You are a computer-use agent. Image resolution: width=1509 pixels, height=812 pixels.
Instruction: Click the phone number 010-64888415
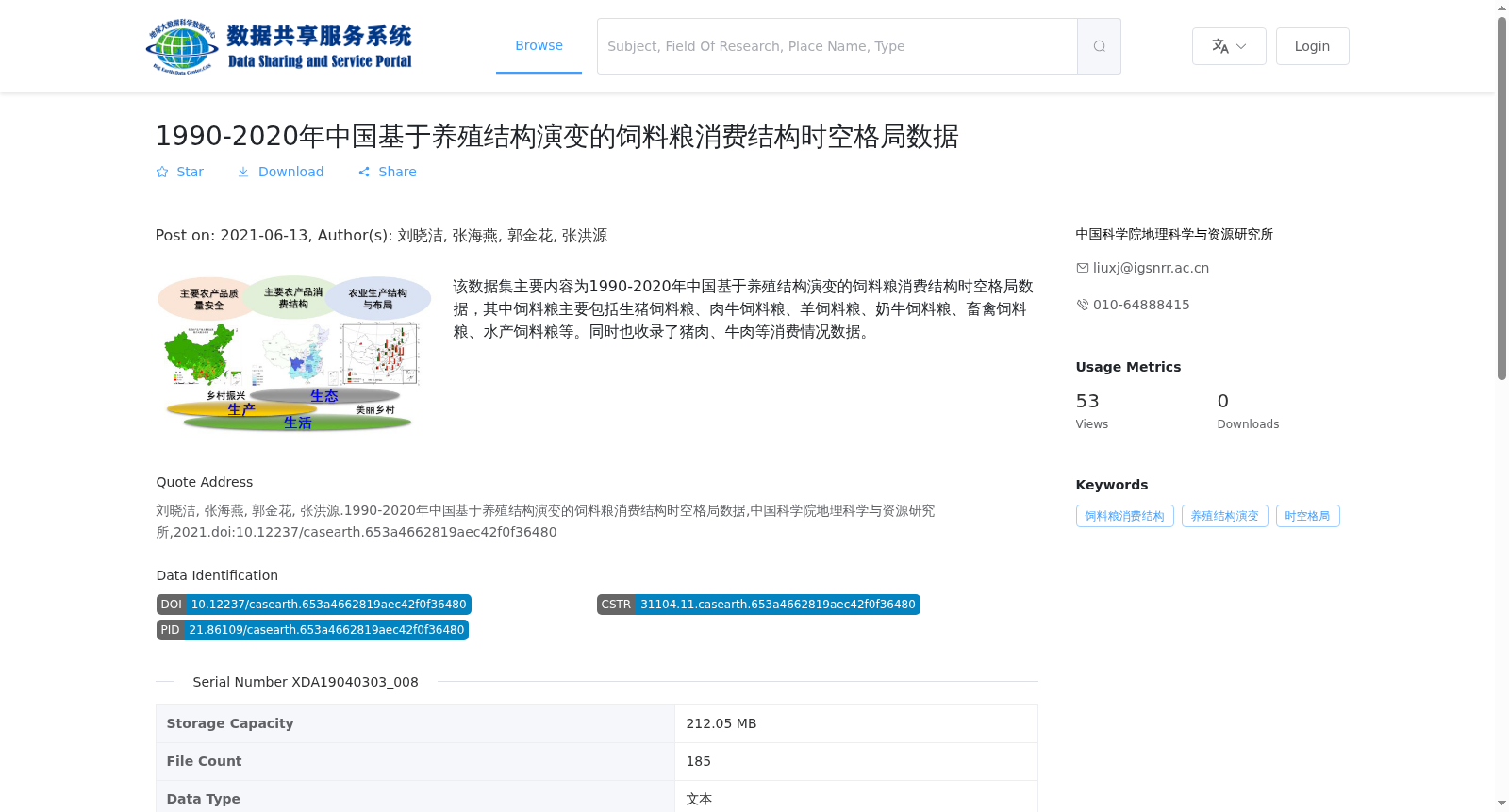click(1141, 305)
